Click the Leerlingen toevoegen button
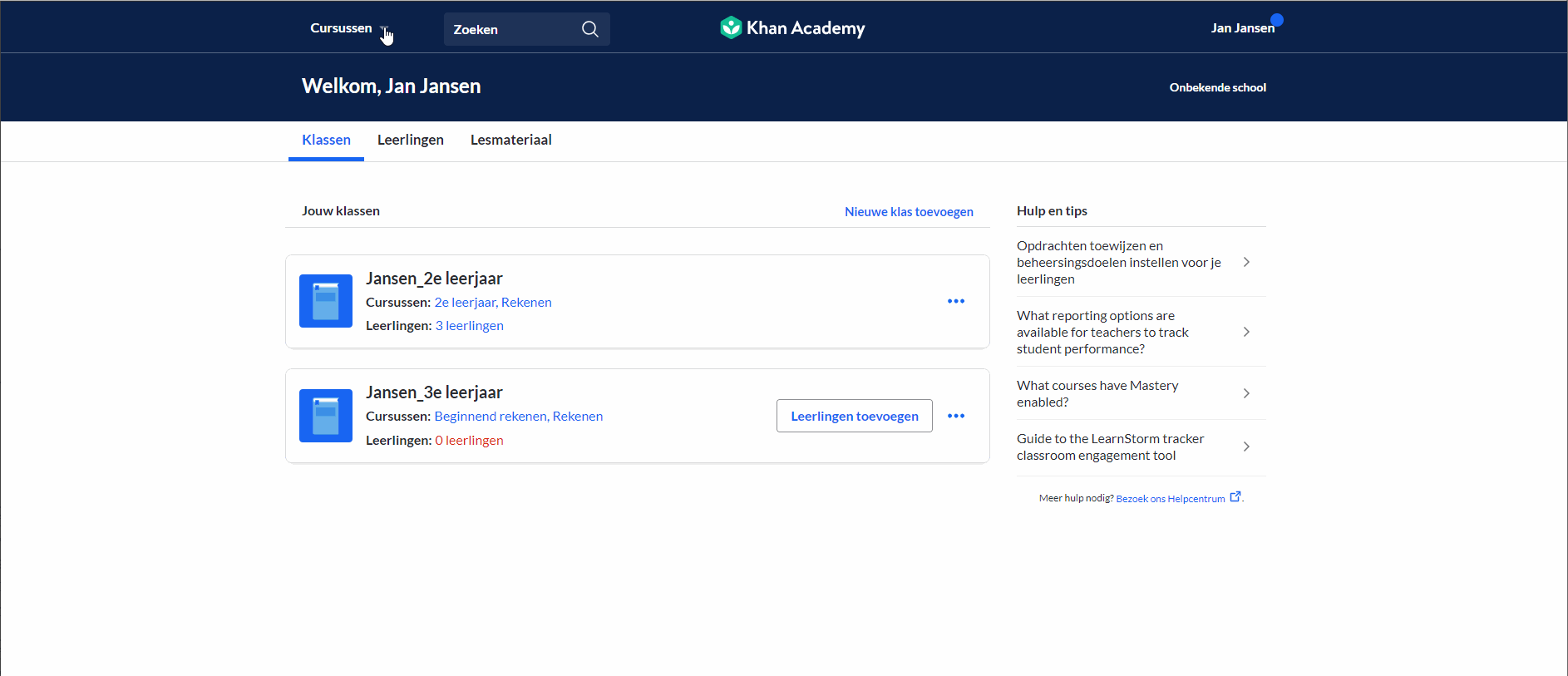The height and width of the screenshot is (676, 1568). [x=855, y=416]
